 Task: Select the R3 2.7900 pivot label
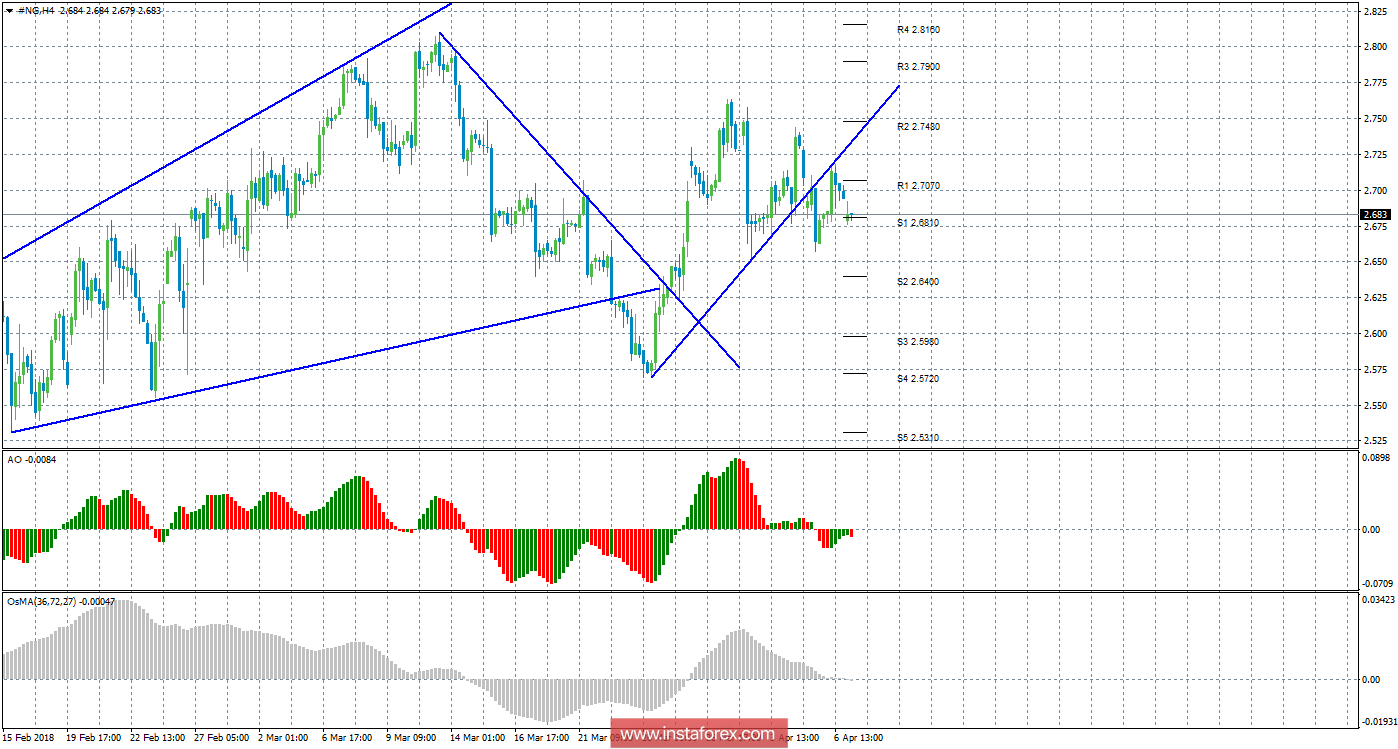918,67
